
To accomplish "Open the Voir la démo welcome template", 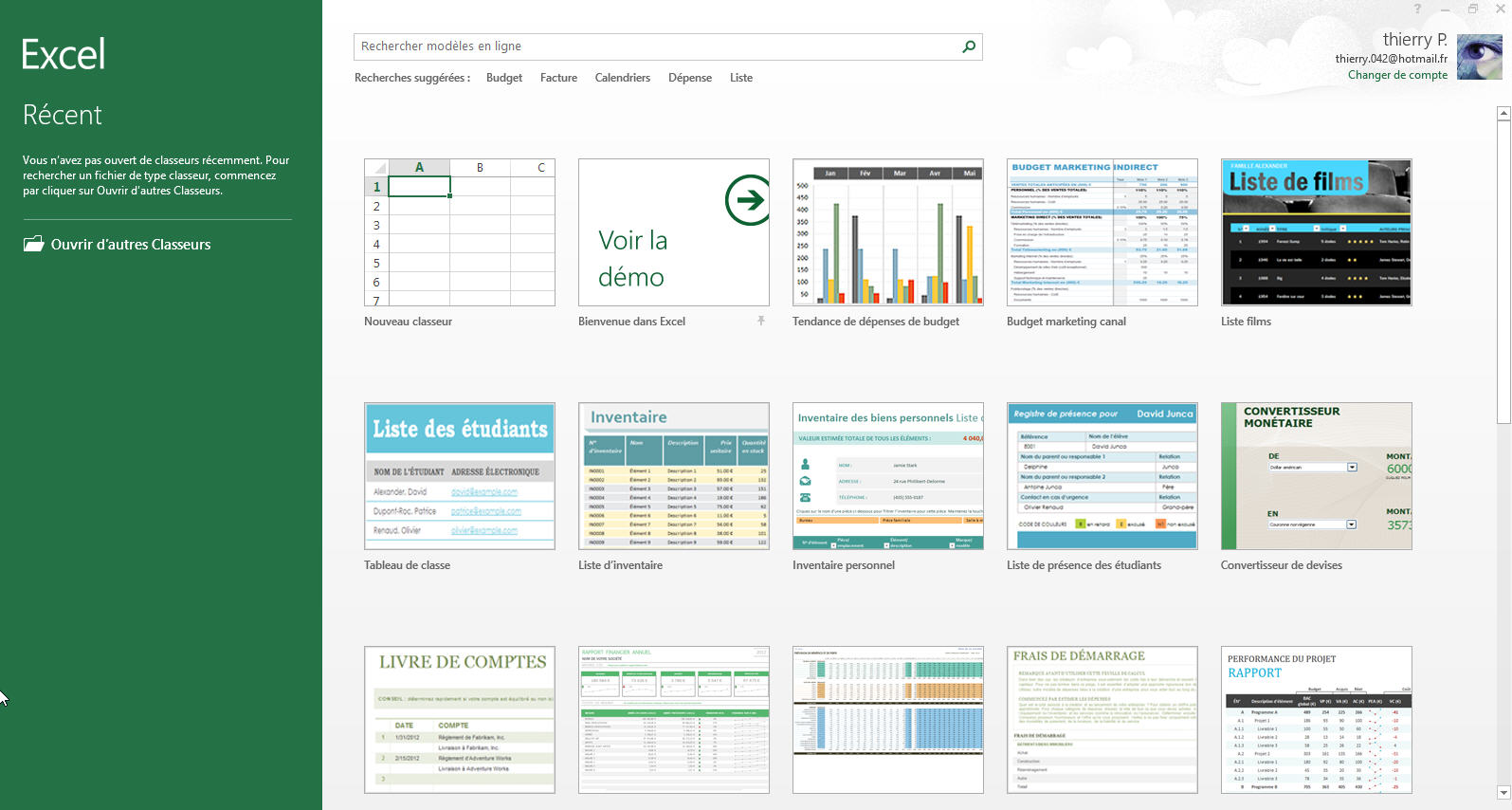I will [674, 232].
